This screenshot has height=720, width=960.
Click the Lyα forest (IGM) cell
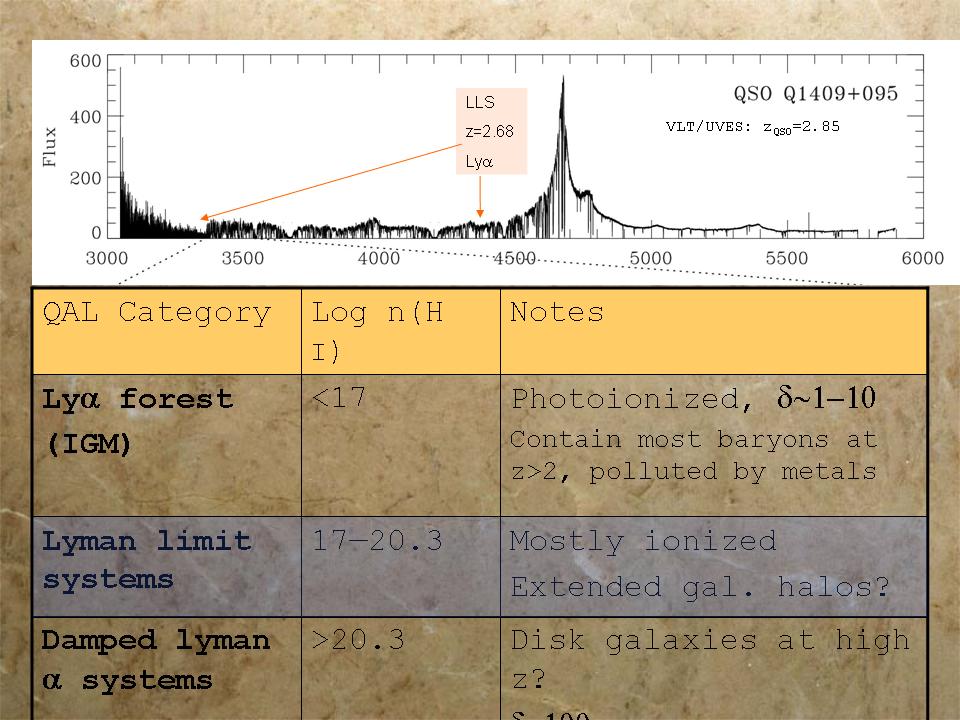137,421
